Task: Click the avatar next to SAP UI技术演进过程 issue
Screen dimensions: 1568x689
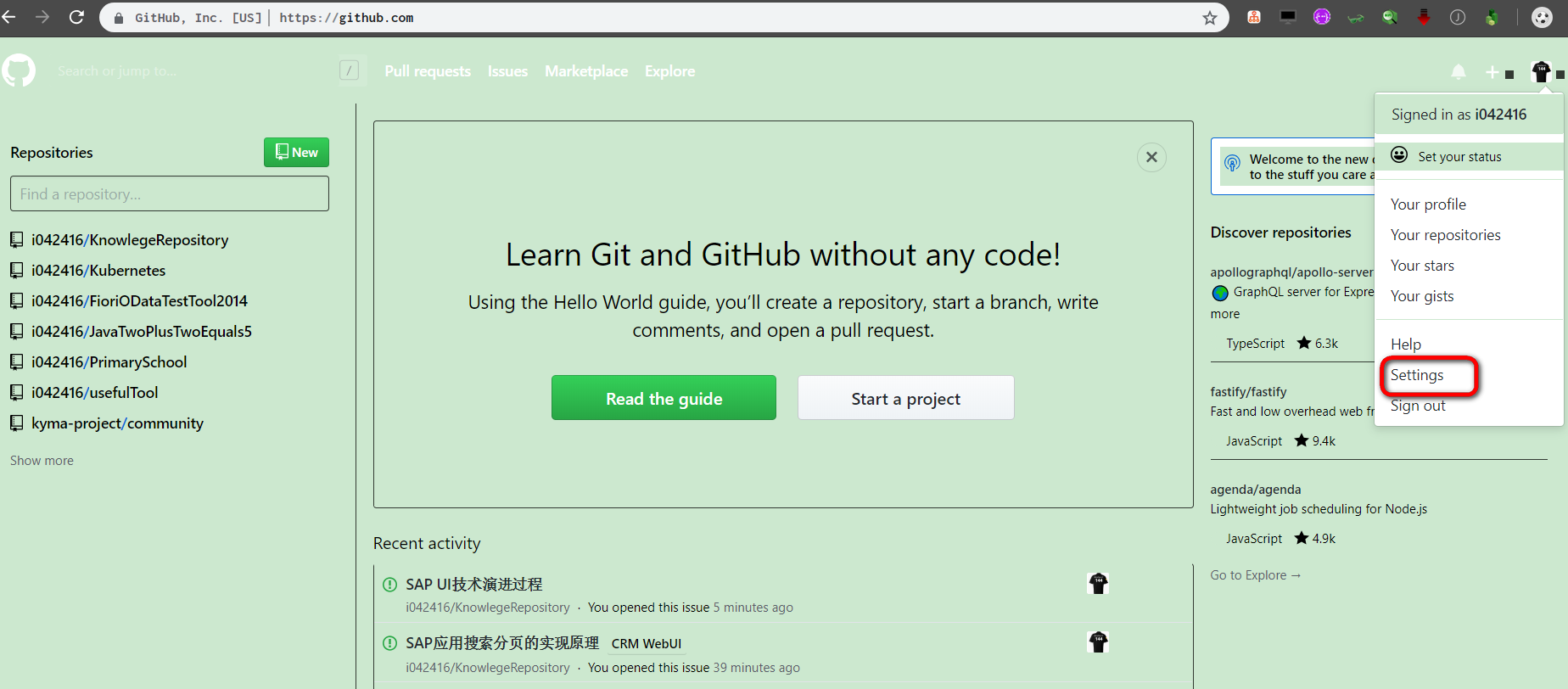Action: click(1098, 583)
